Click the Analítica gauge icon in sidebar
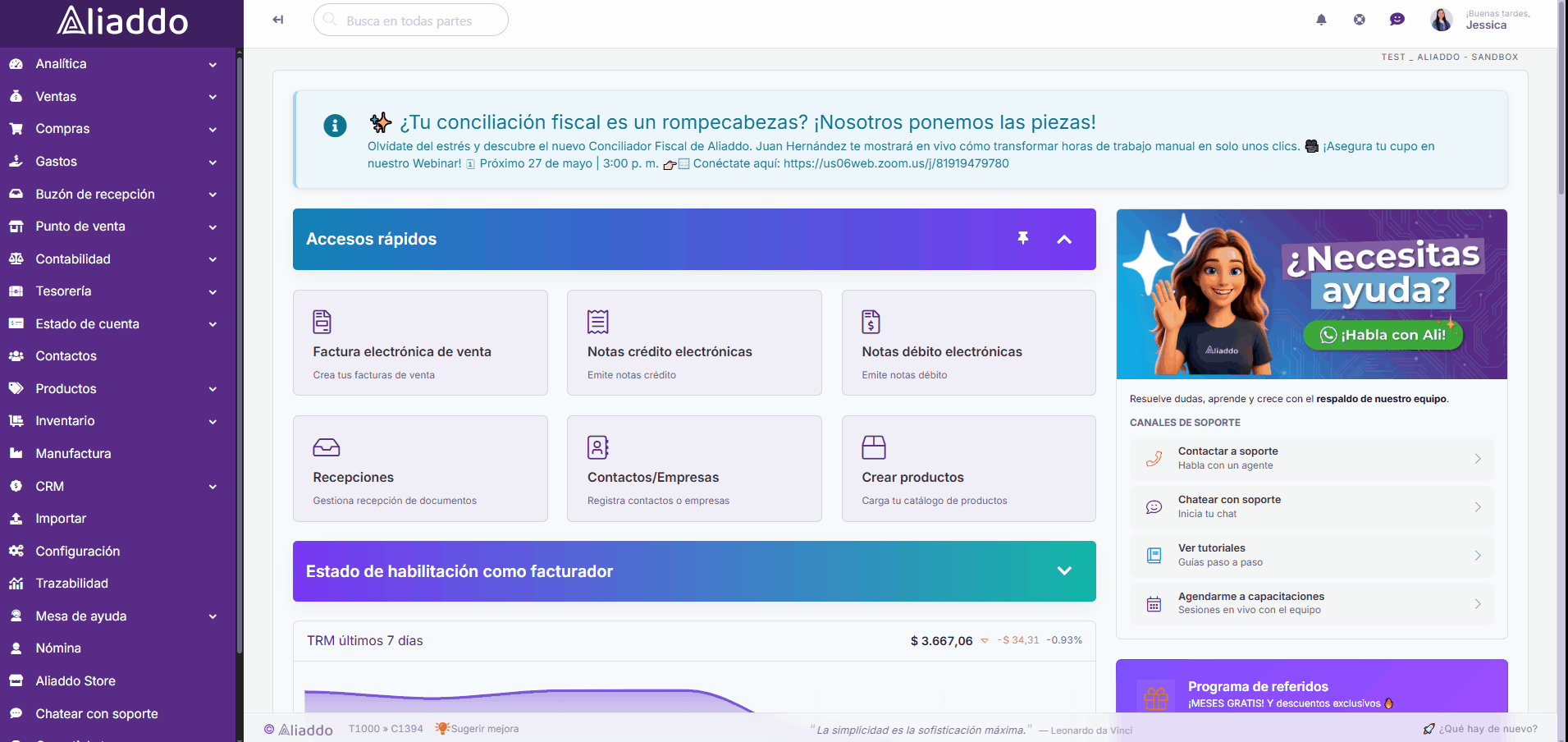This screenshot has height=742, width=1568. coord(16,64)
